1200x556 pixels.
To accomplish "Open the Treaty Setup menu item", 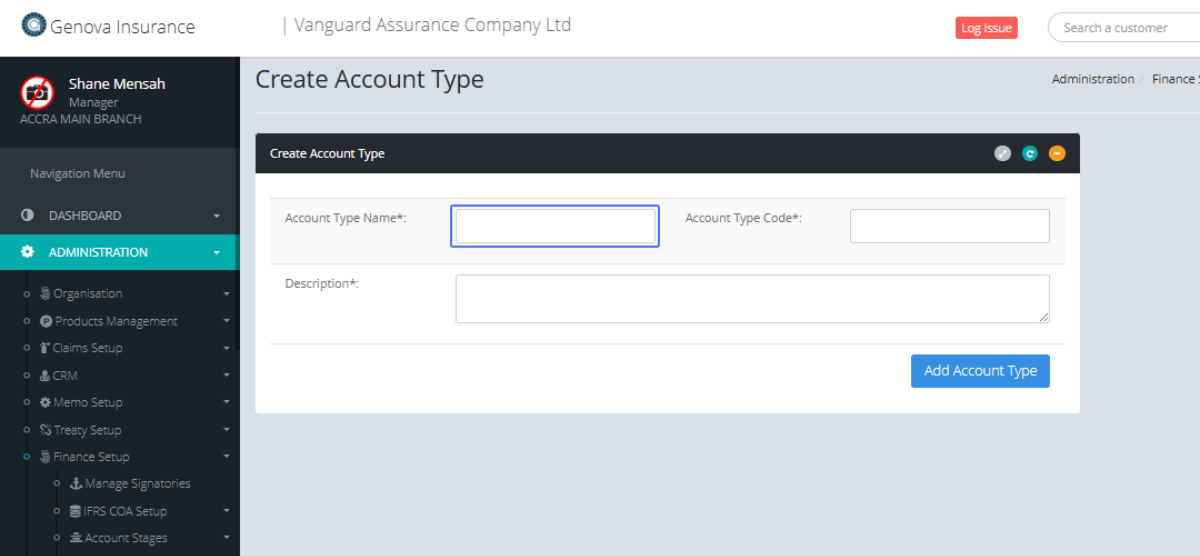I will click(87, 430).
